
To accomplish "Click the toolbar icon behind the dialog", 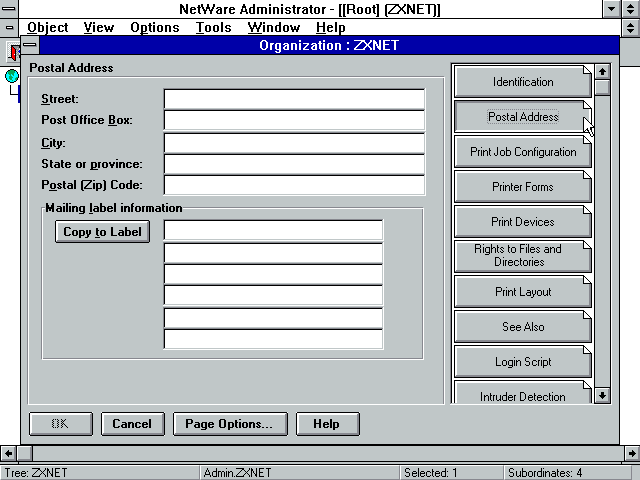I will point(13,52).
